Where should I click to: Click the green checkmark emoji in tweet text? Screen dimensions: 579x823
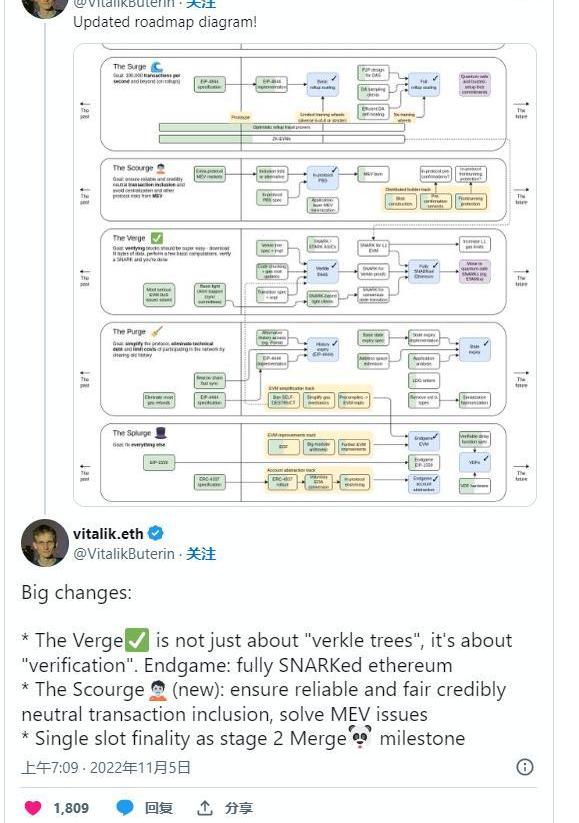[x=137, y=640]
